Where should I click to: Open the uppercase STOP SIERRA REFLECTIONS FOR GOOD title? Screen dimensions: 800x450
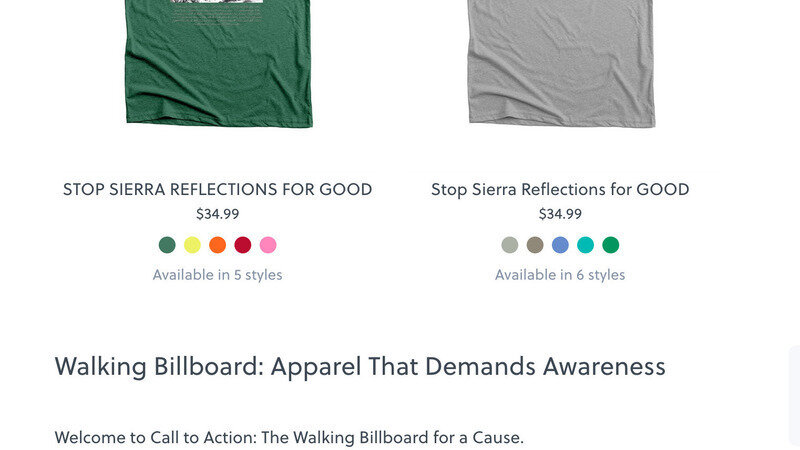[x=217, y=189]
